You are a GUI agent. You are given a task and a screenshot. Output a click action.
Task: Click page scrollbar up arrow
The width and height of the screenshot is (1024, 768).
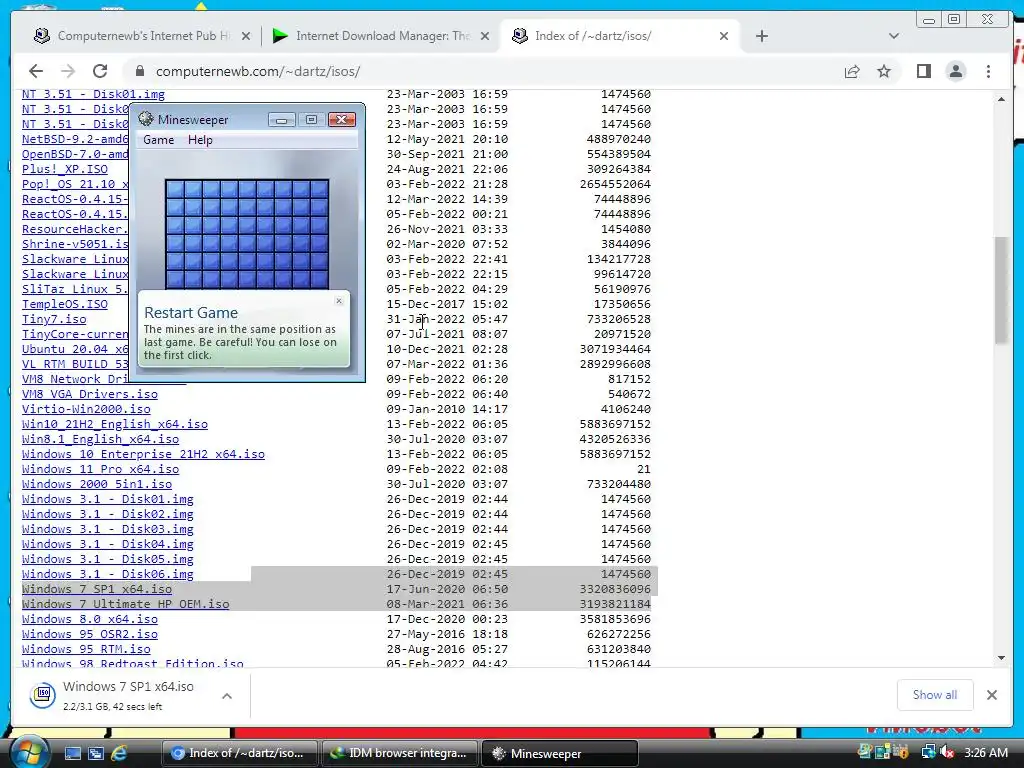(x=1001, y=99)
